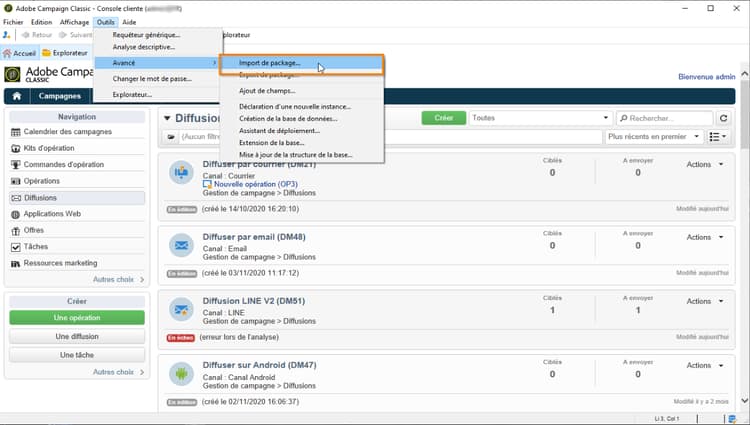Select Import de package menu entry
Screen dimensions: 750x425
click(301, 63)
